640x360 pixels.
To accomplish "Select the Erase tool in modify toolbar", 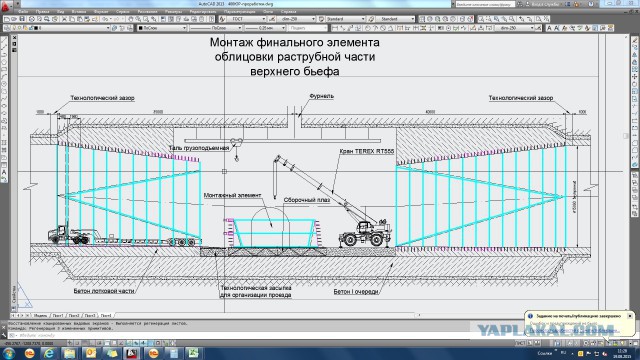I will 635,40.
